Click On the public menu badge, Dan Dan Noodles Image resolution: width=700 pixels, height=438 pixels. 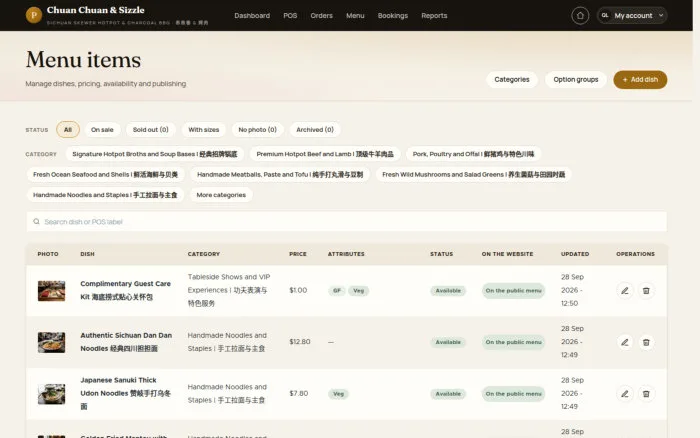pos(513,342)
